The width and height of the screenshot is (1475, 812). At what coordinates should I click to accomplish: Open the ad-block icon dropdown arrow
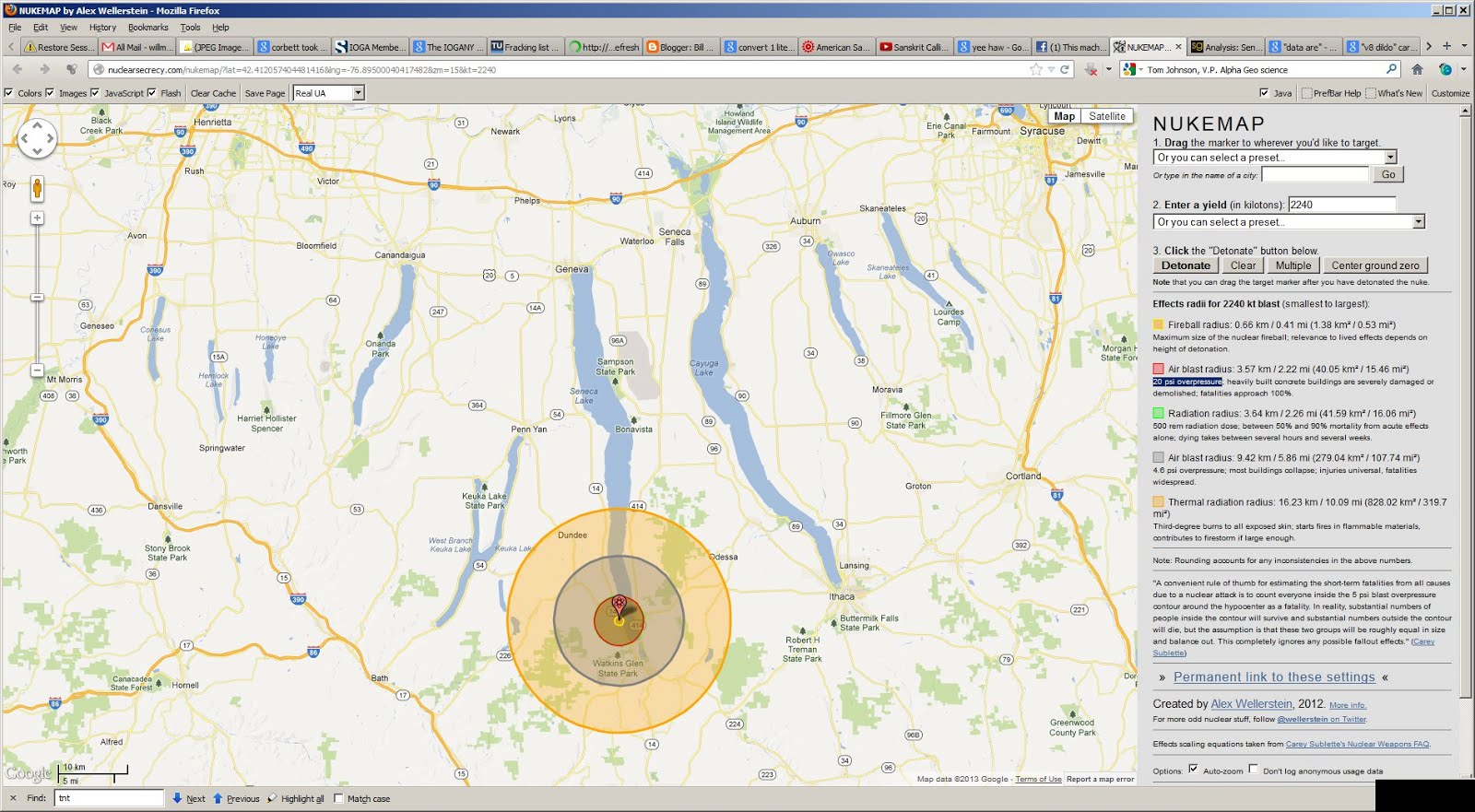coord(1109,69)
